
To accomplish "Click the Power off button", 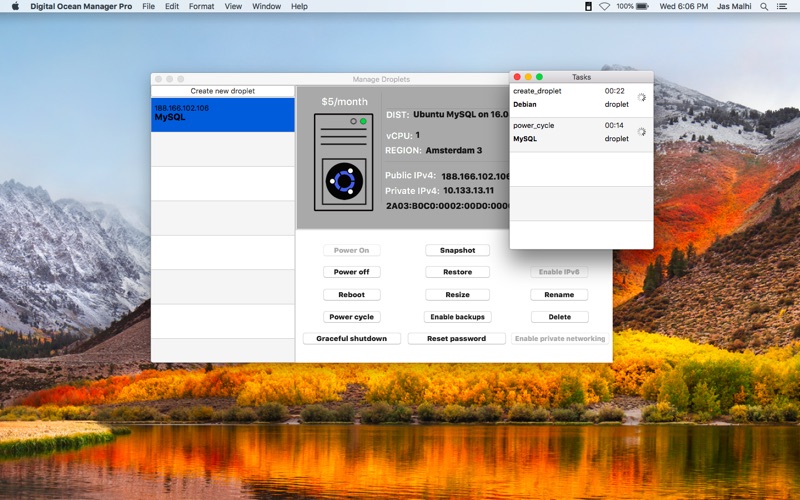I will [352, 272].
